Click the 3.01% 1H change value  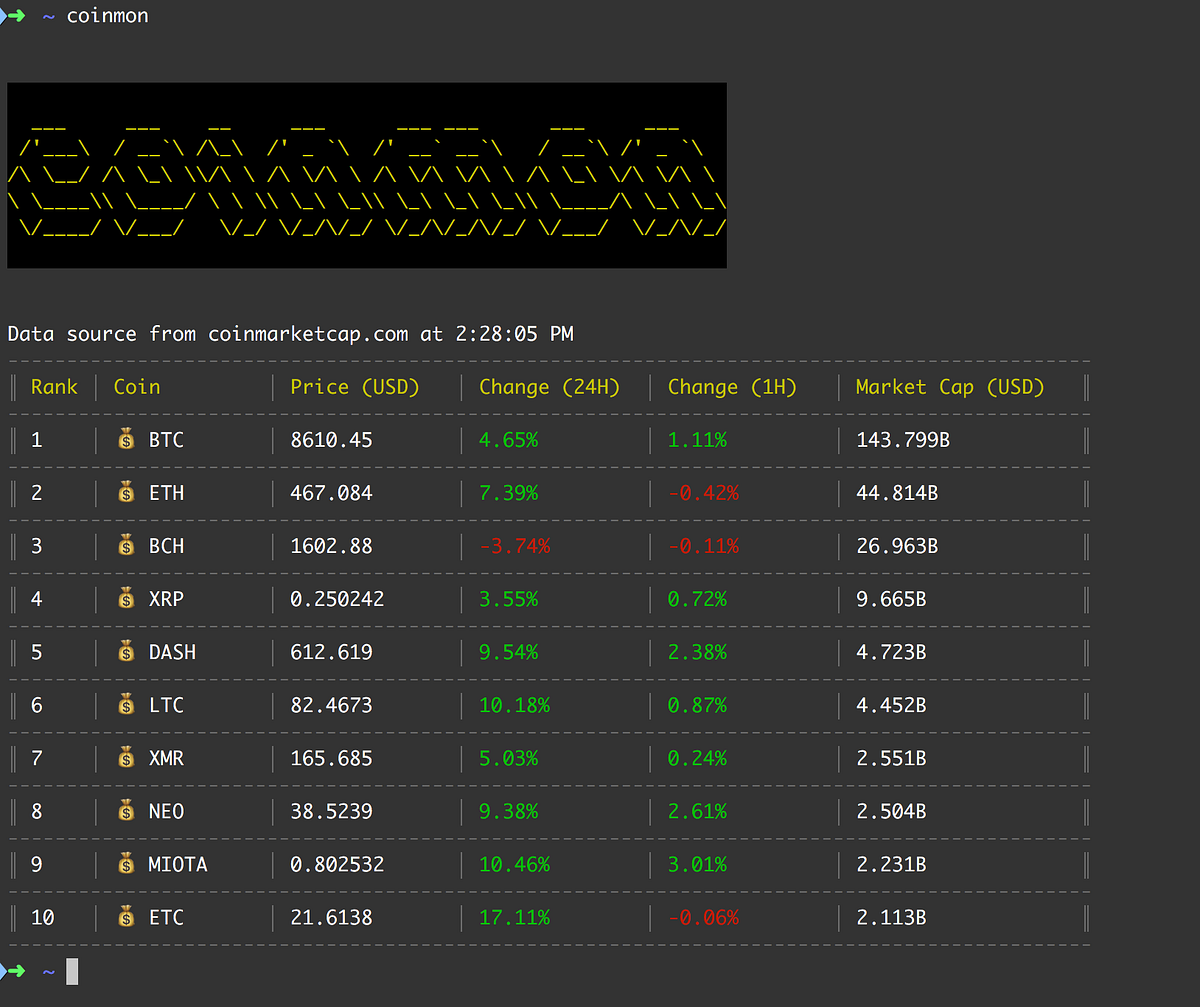697,864
